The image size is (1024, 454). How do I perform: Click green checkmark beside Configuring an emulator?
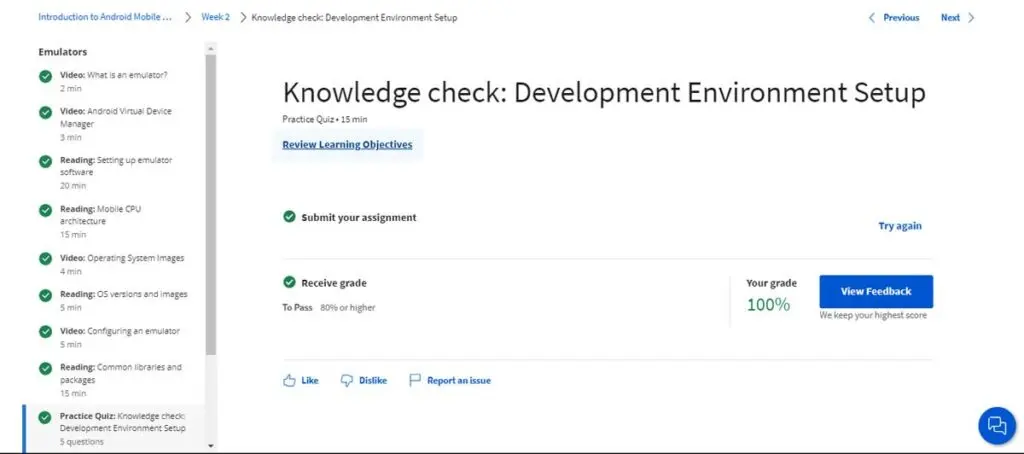point(45,332)
